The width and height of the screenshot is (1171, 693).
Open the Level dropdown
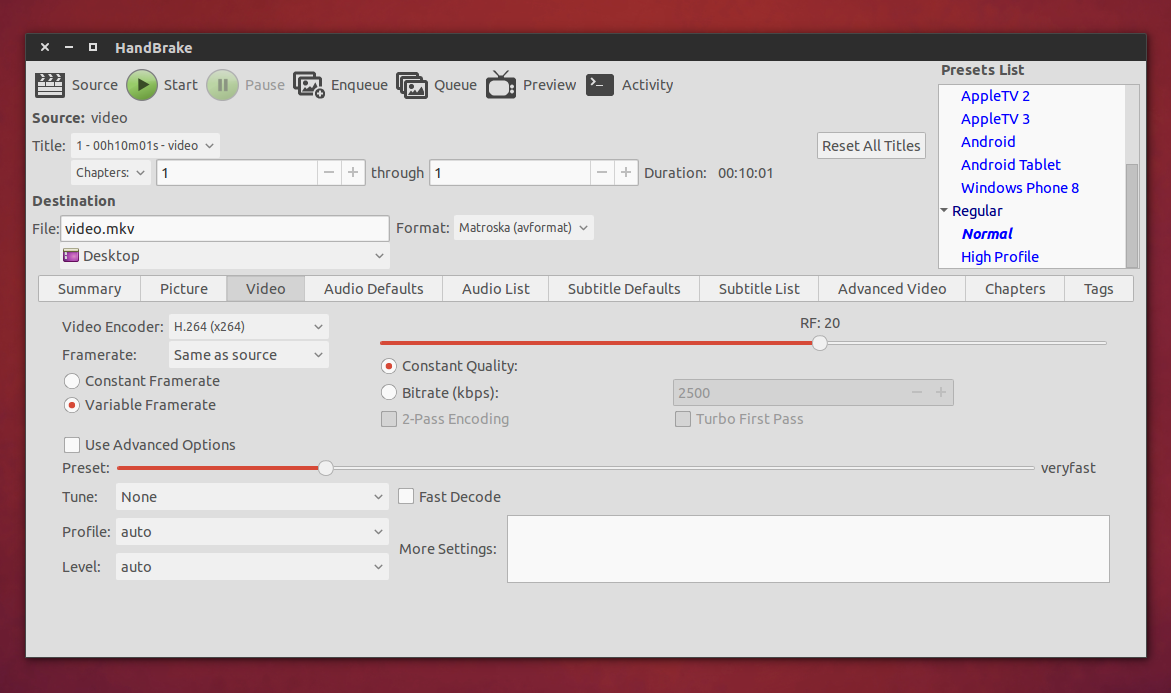[252, 567]
